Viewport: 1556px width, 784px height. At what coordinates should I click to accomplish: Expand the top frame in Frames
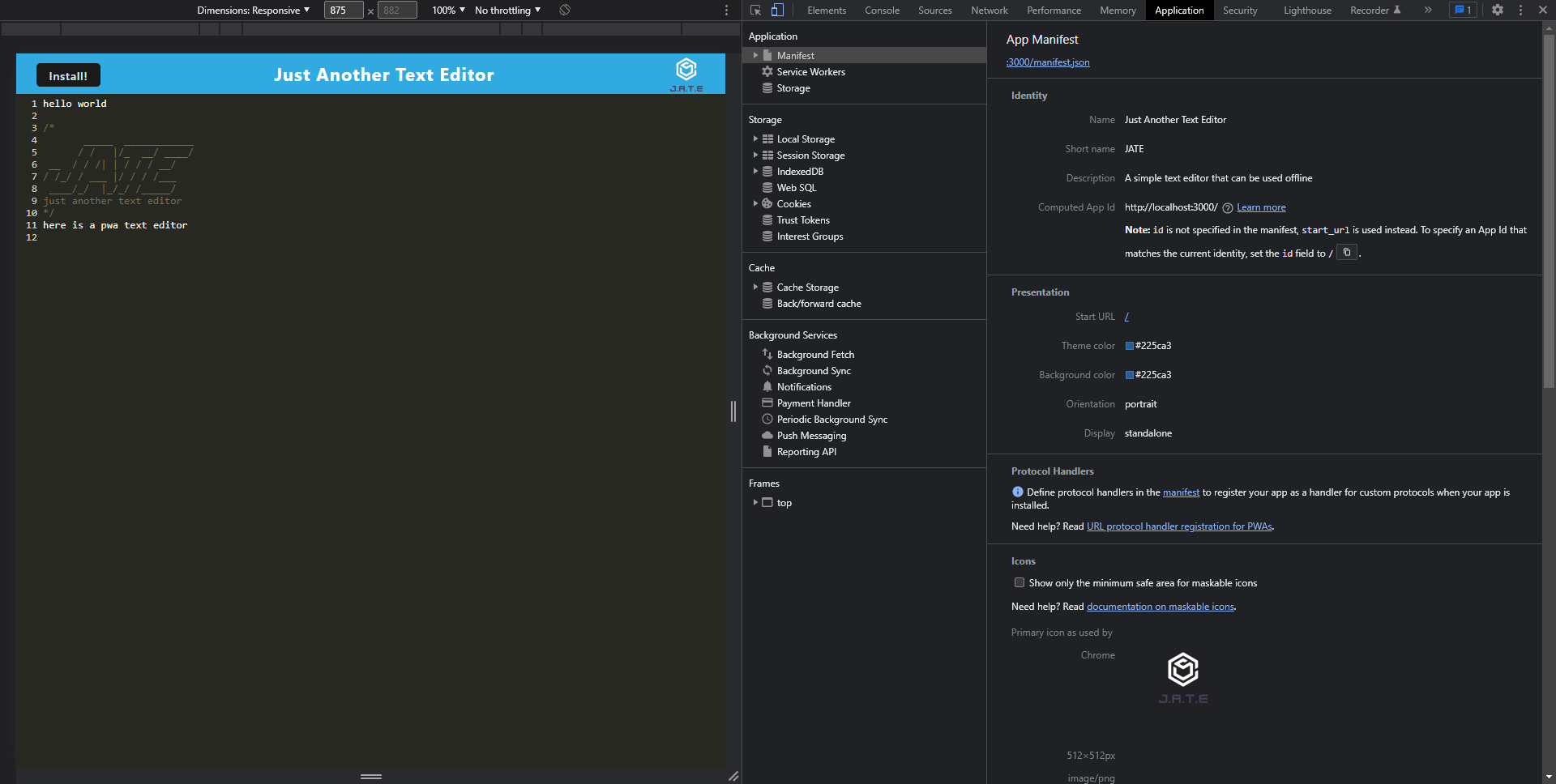click(x=755, y=502)
